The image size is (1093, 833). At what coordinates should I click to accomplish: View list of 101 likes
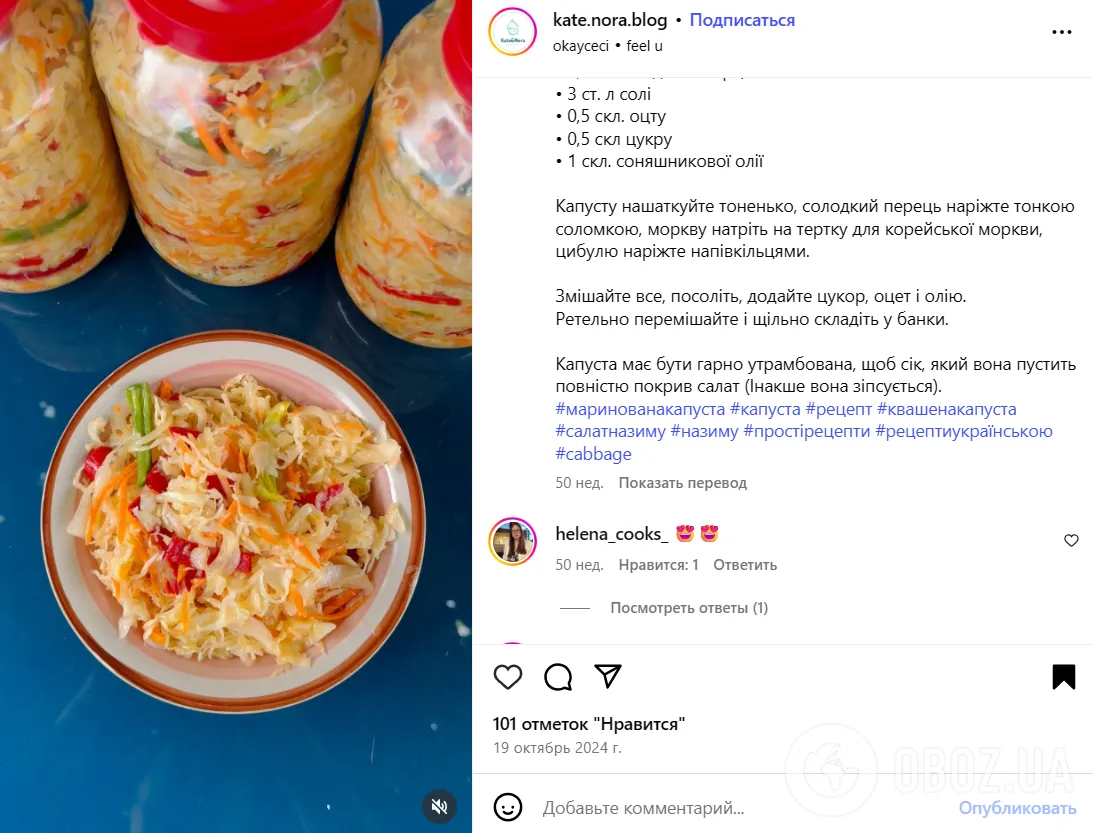click(x=588, y=724)
